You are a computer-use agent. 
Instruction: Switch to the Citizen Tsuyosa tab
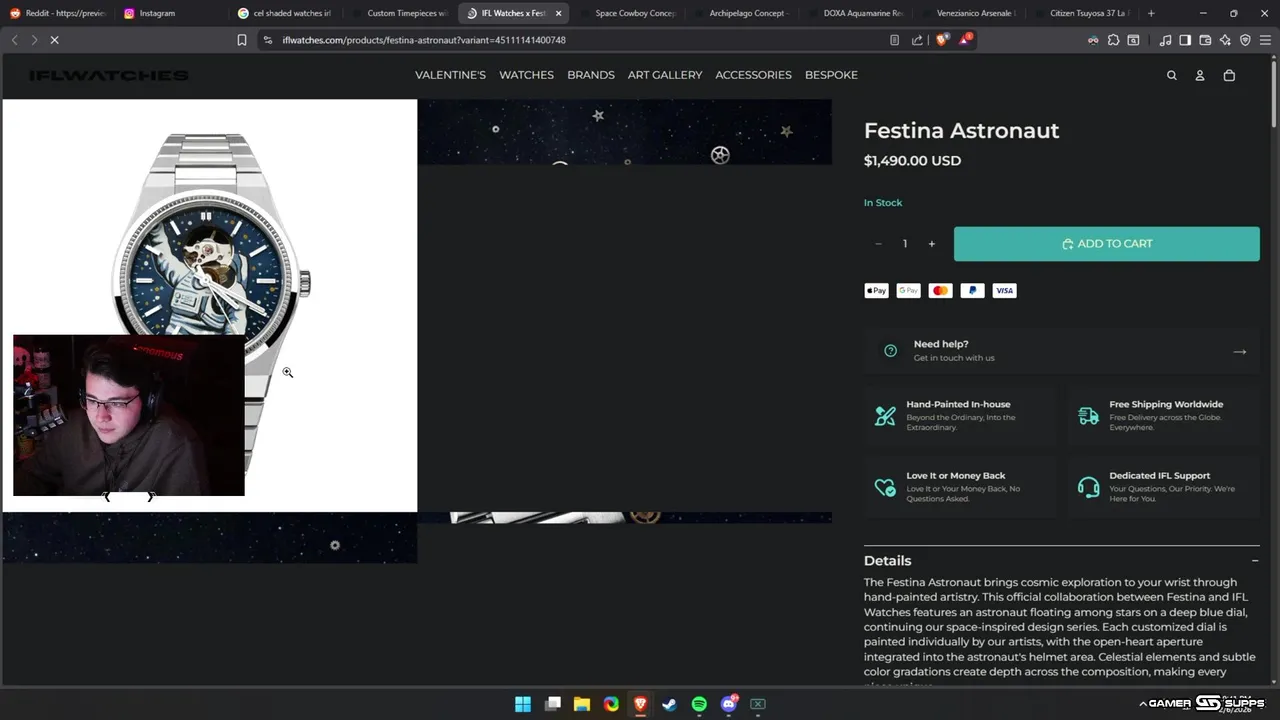coord(1084,13)
